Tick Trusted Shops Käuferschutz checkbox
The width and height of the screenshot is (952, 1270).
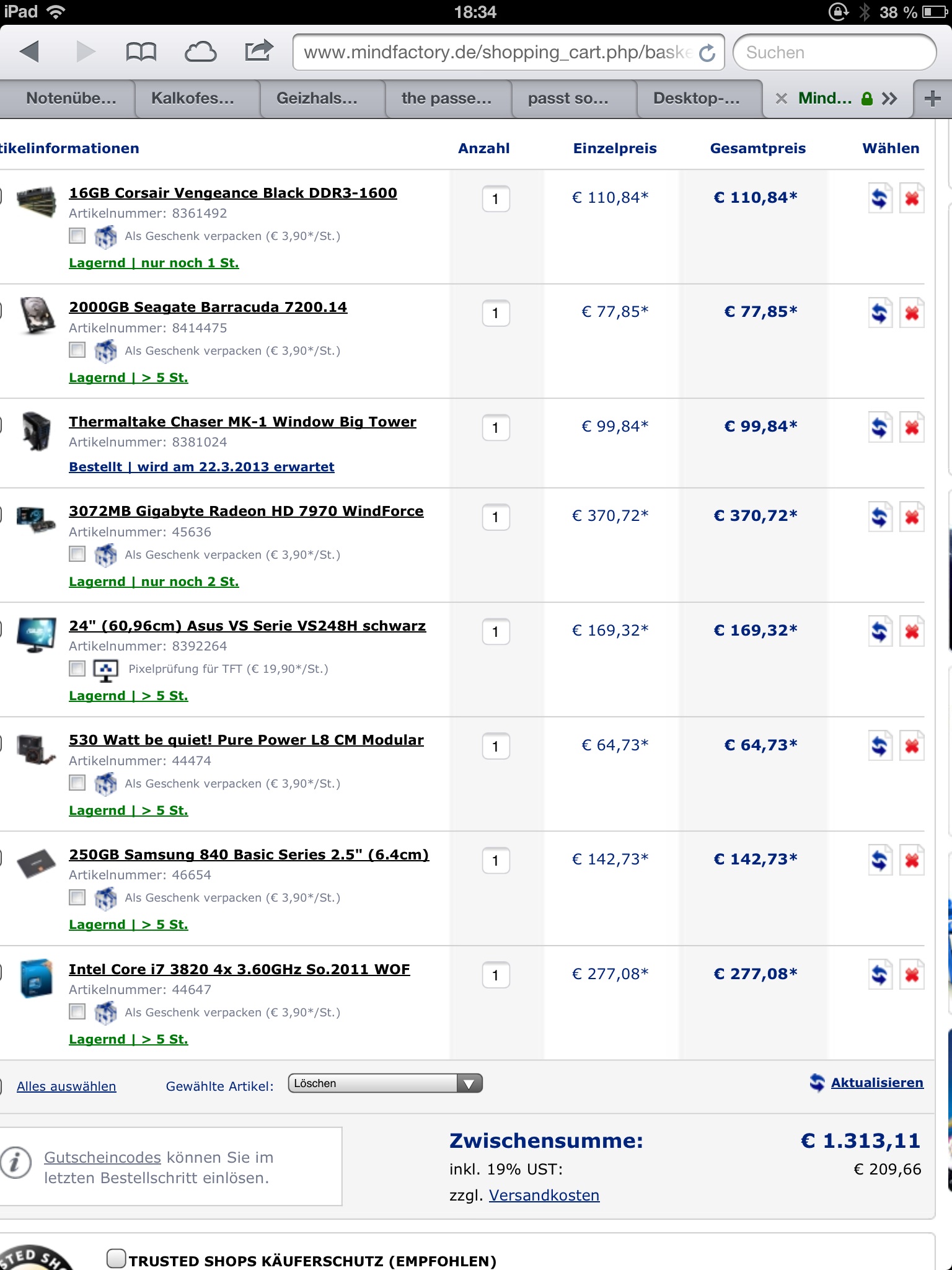click(x=116, y=1258)
